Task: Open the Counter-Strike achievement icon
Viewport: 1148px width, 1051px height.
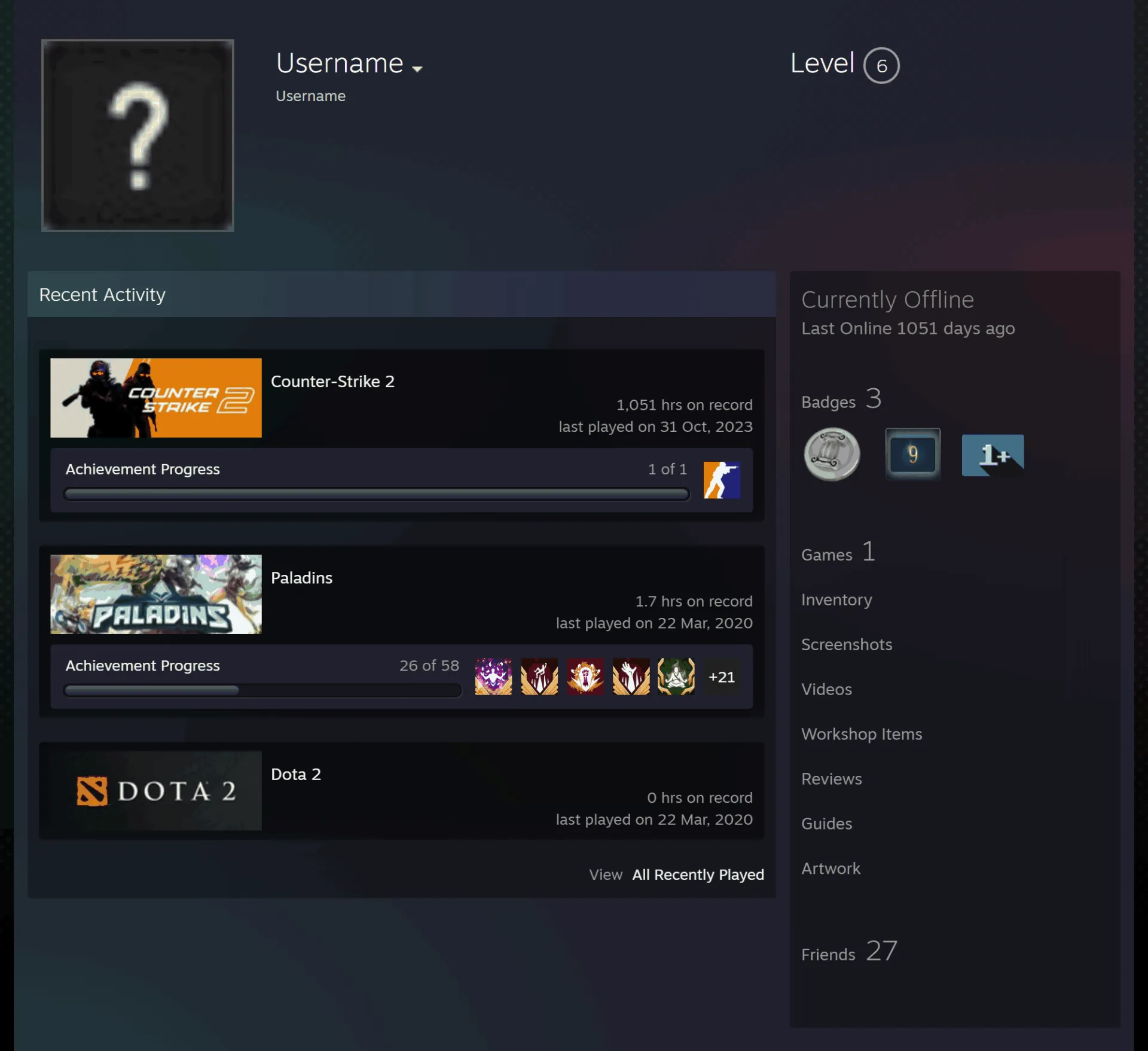Action: [722, 480]
